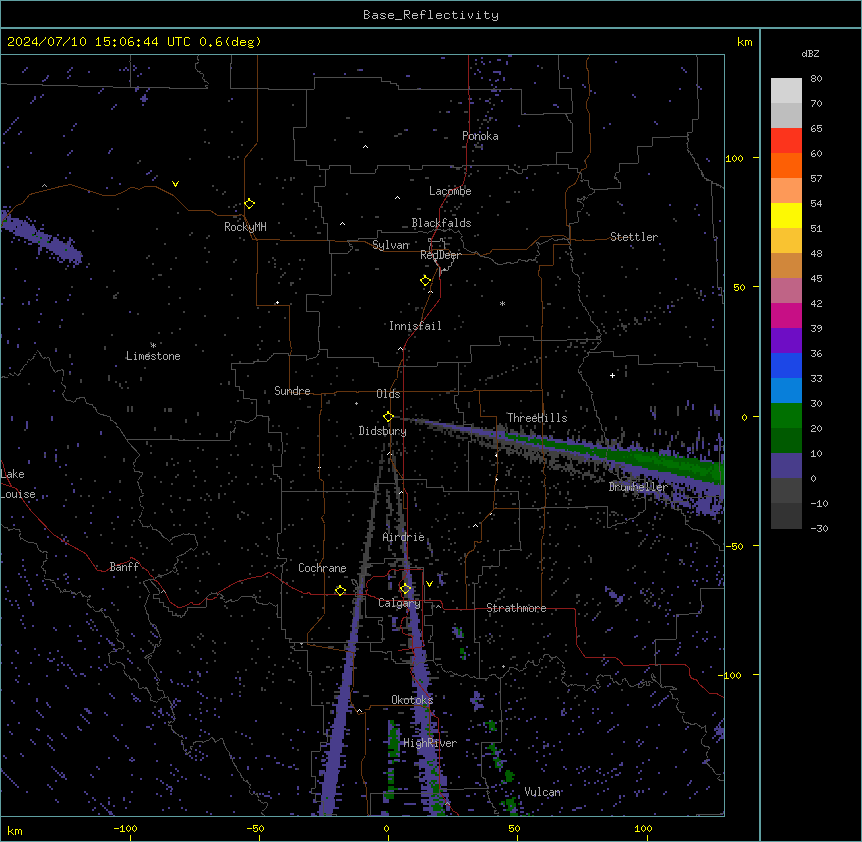
Task: Click the yellow diamond marker beside RockyMH
Action: coord(250,204)
